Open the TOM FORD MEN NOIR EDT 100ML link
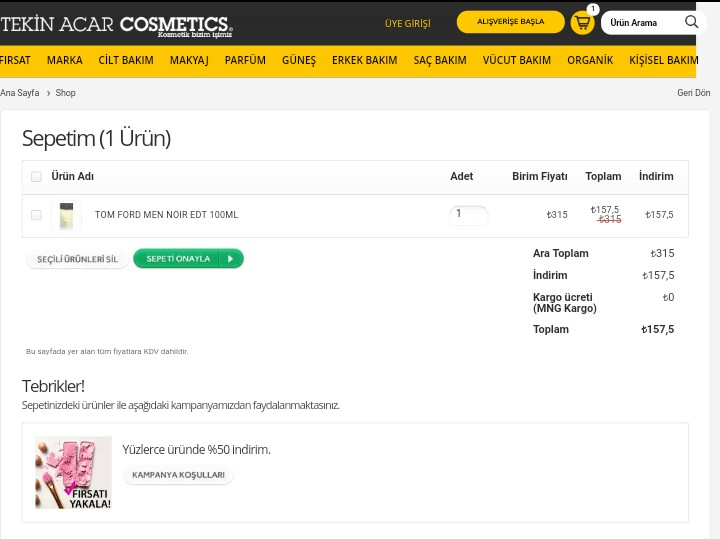This screenshot has width=720, height=539. [x=166, y=215]
